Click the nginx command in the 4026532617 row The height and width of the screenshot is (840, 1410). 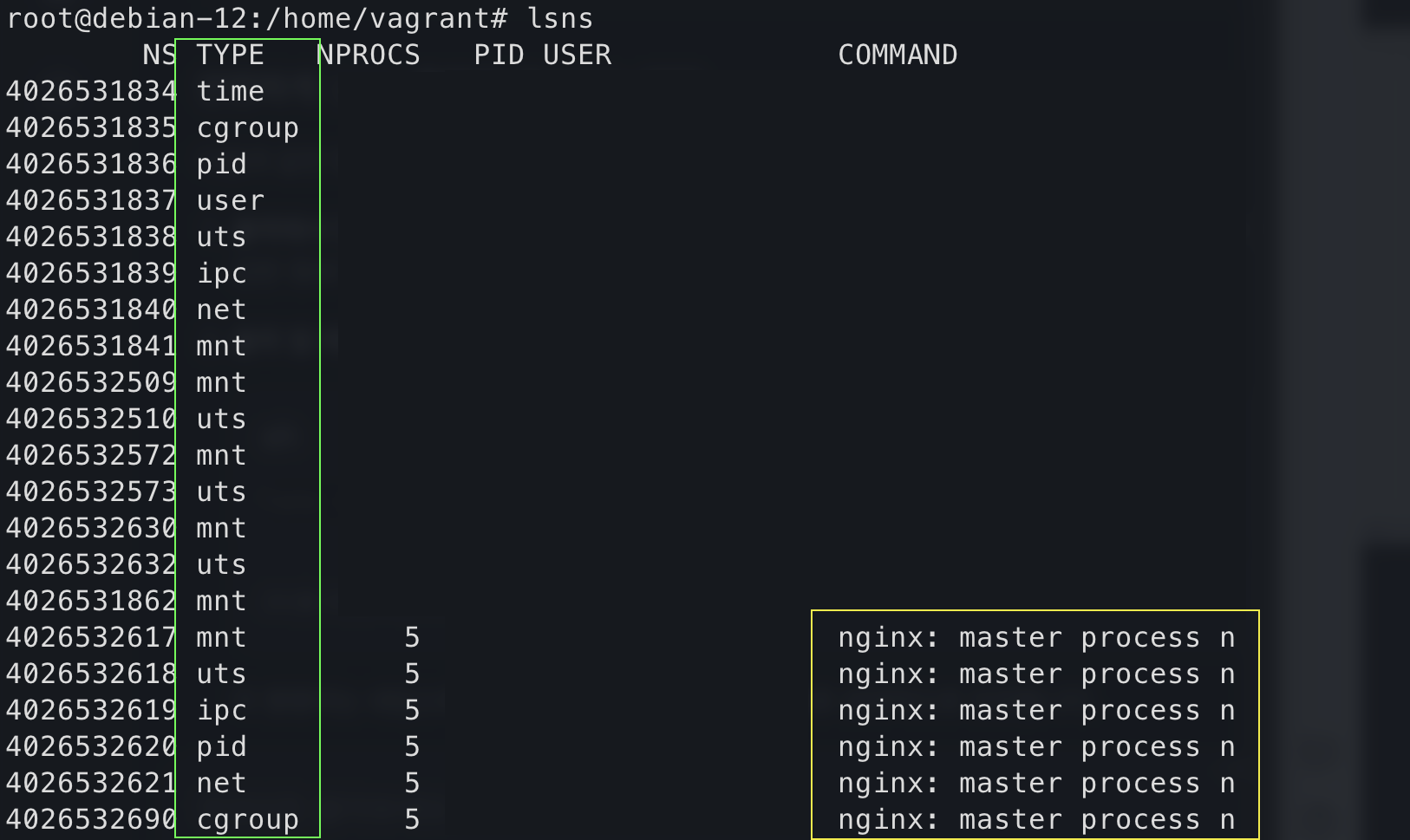click(x=1035, y=637)
